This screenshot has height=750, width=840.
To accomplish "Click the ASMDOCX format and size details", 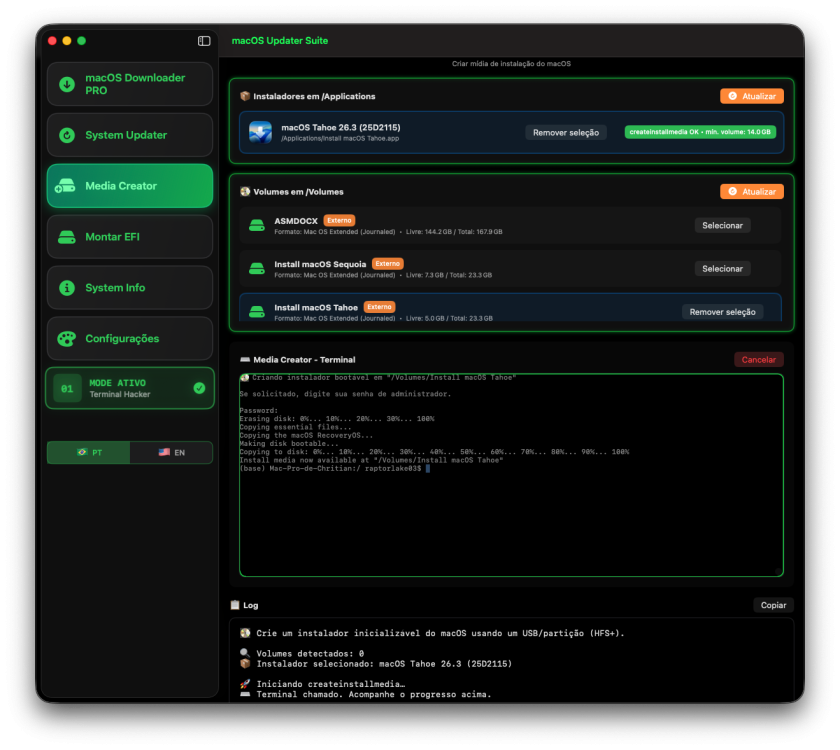I will (x=388, y=232).
